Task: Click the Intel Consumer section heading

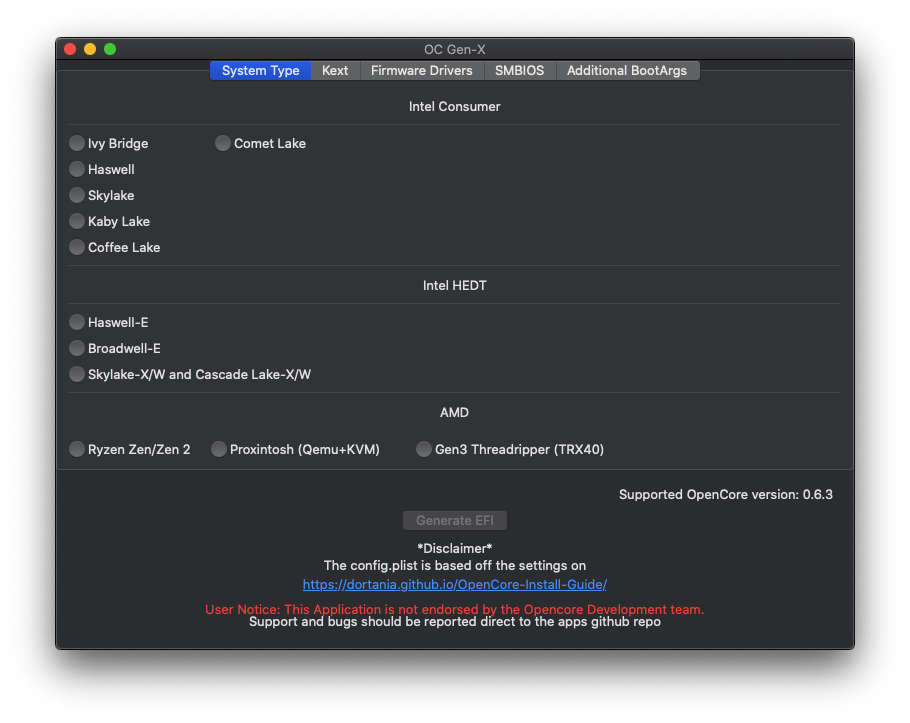Action: coord(454,107)
